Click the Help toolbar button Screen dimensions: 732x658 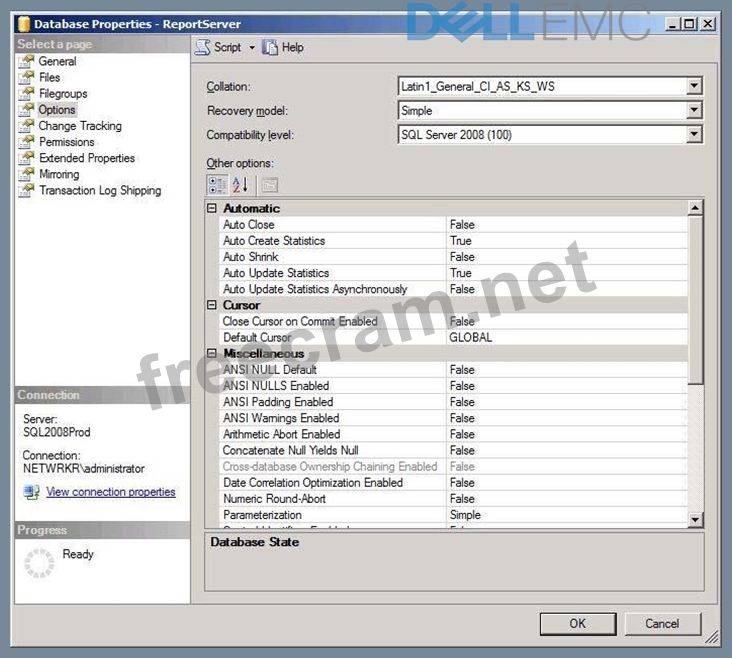point(283,48)
